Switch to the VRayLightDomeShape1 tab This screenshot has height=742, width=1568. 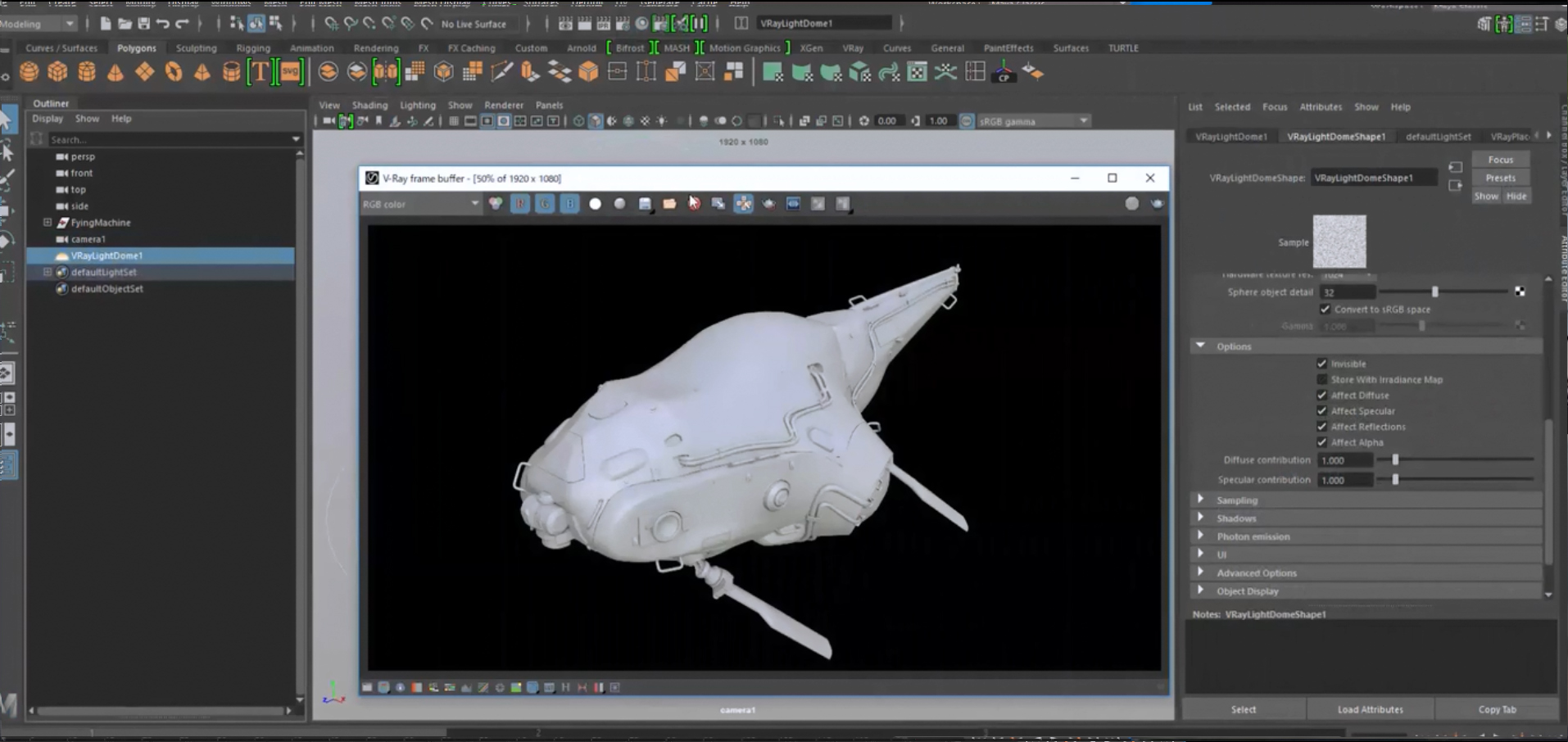point(1337,136)
